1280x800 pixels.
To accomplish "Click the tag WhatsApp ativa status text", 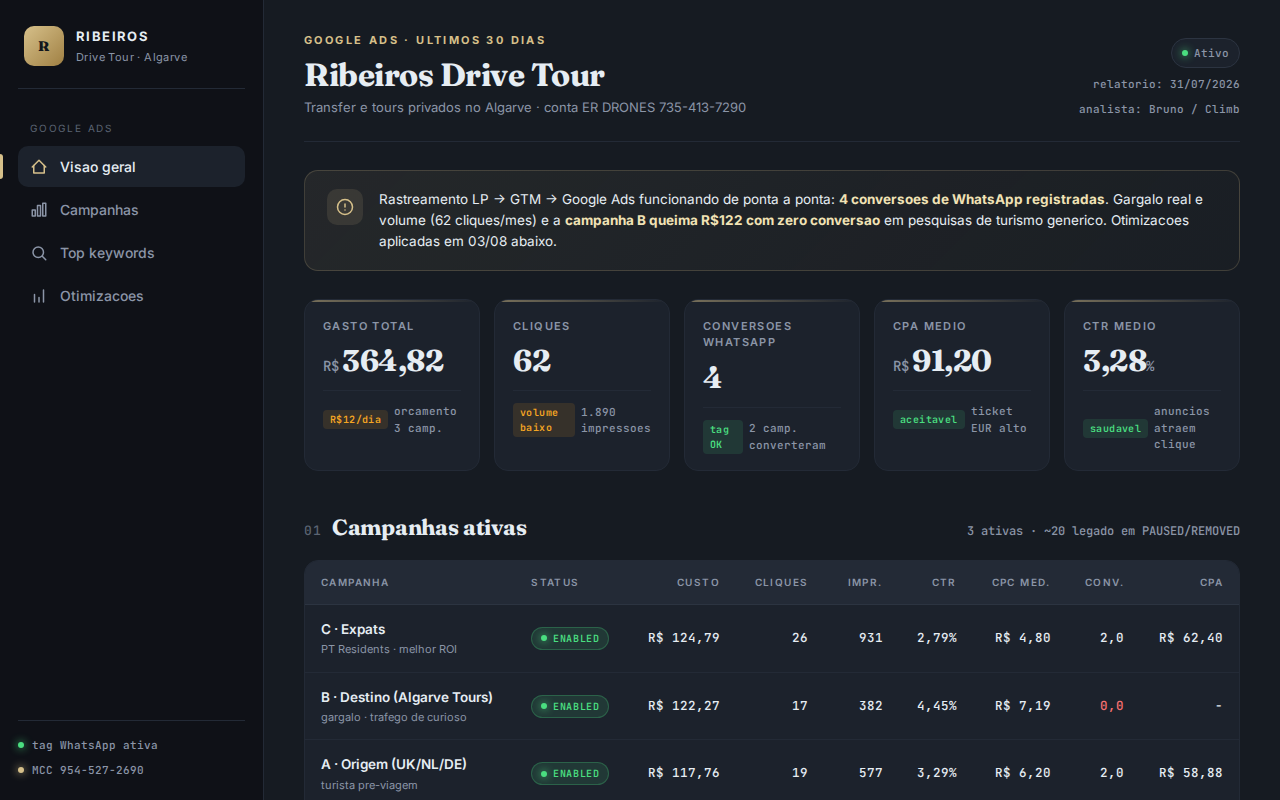I will [x=95, y=745].
